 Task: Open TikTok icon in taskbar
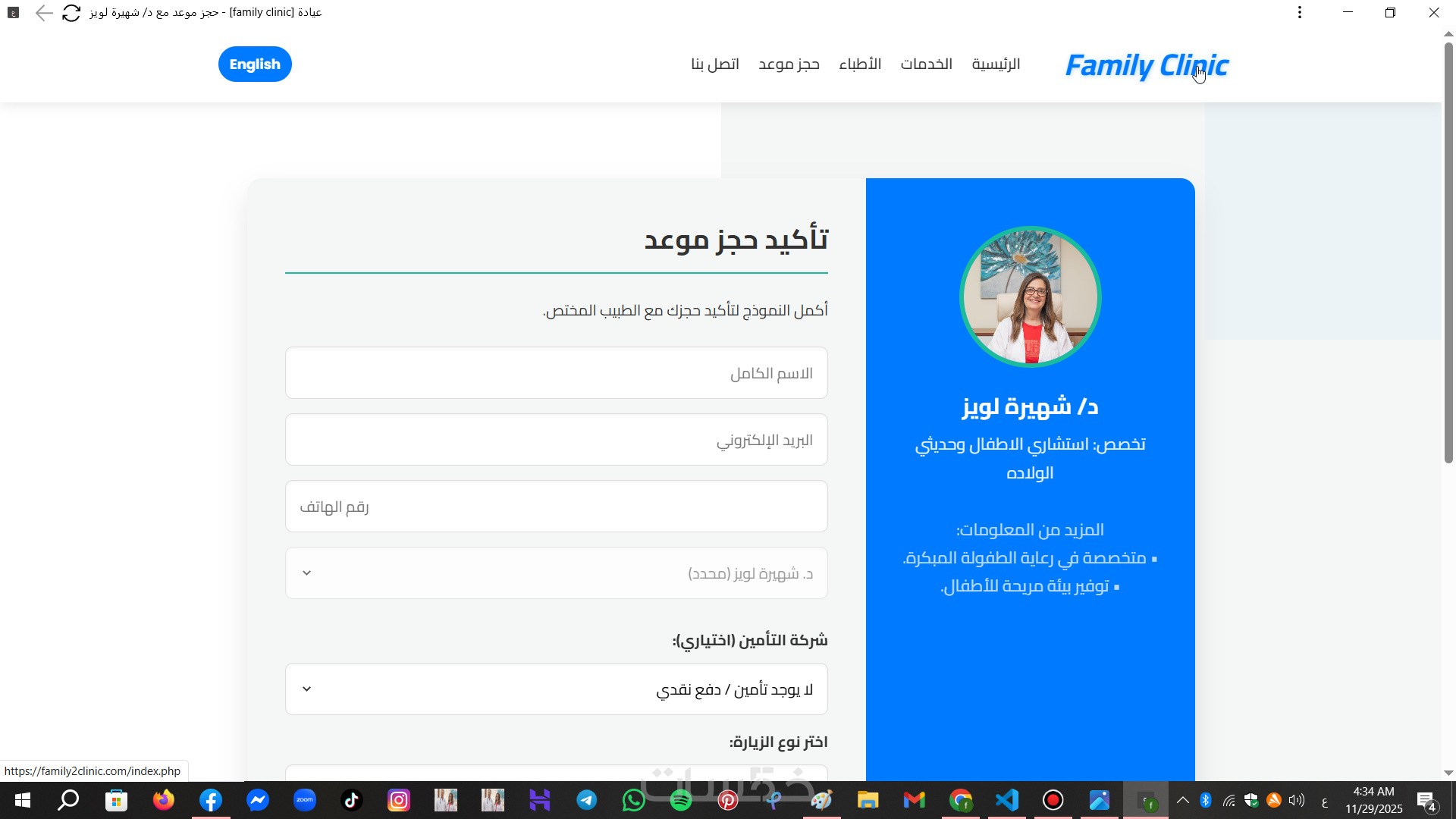352,800
